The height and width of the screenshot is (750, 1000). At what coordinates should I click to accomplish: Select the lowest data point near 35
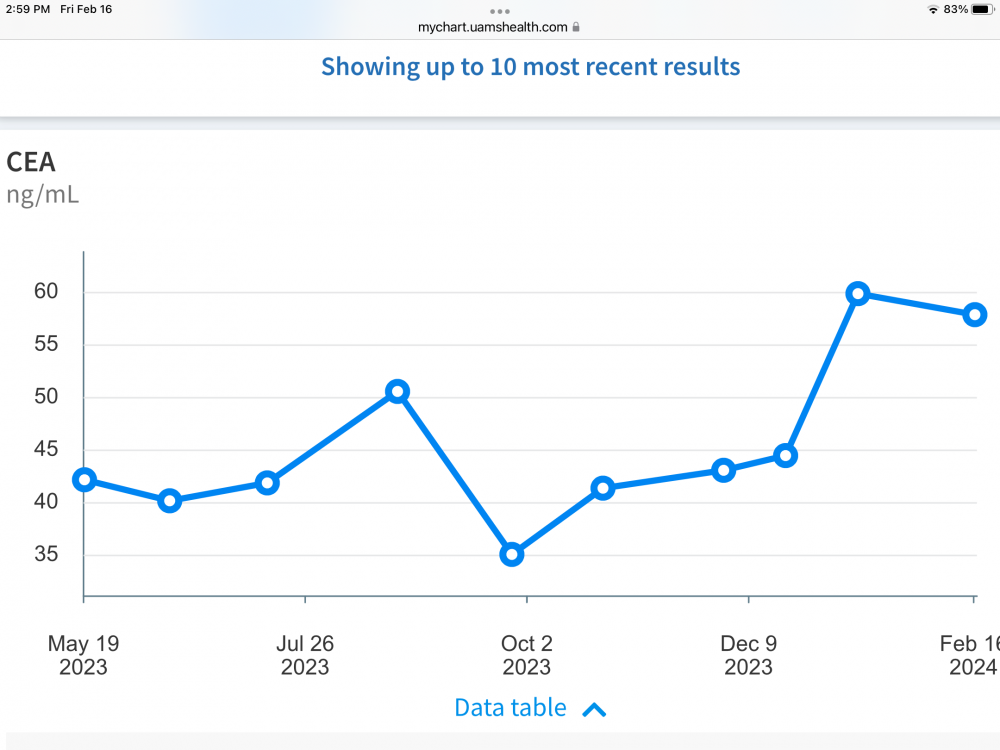tap(511, 554)
